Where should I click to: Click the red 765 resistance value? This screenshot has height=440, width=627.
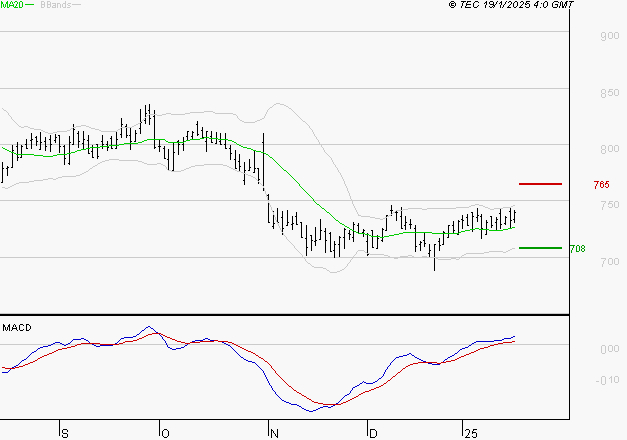(x=601, y=185)
